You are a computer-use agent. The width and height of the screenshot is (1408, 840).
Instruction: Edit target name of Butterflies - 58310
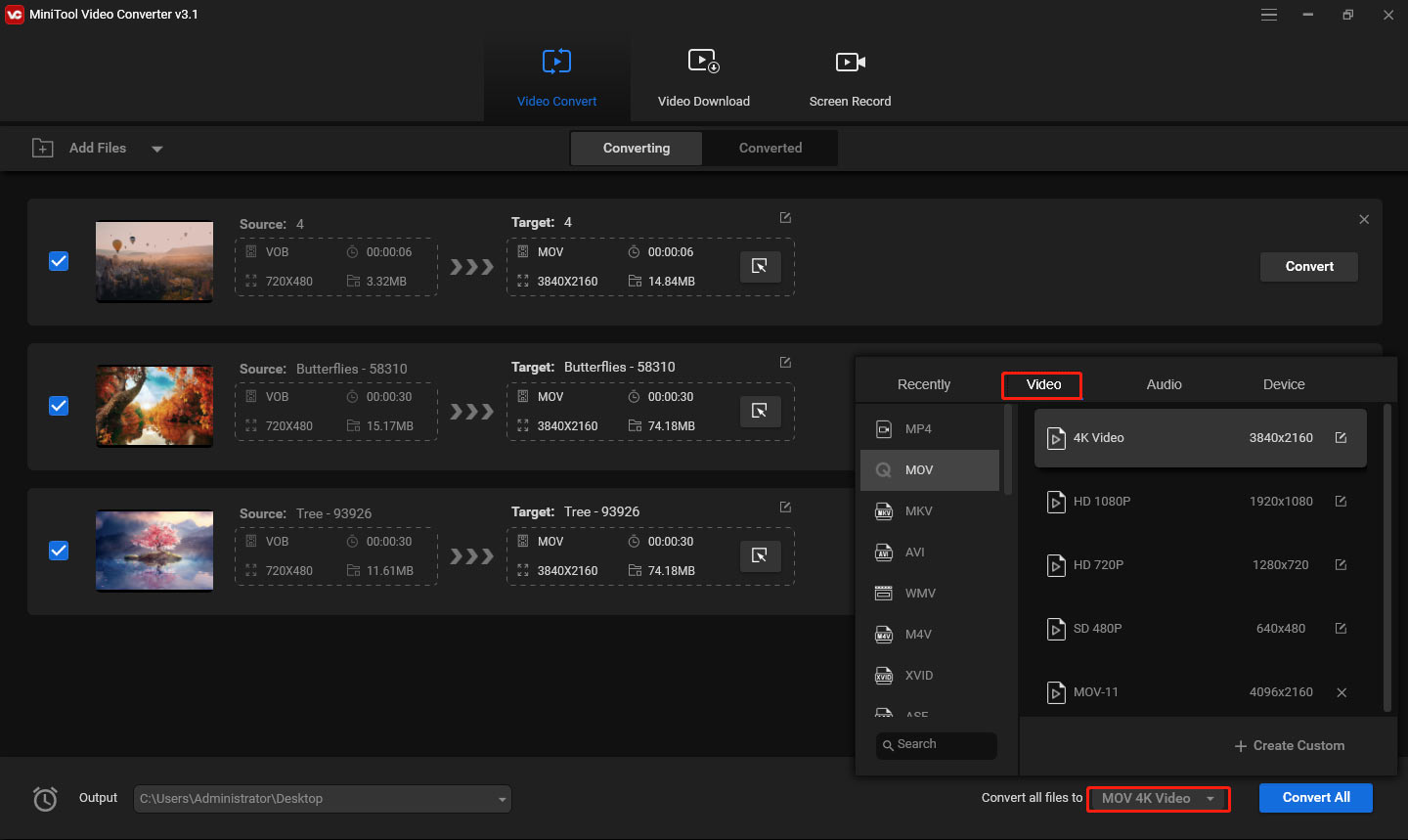pyautogui.click(x=785, y=363)
